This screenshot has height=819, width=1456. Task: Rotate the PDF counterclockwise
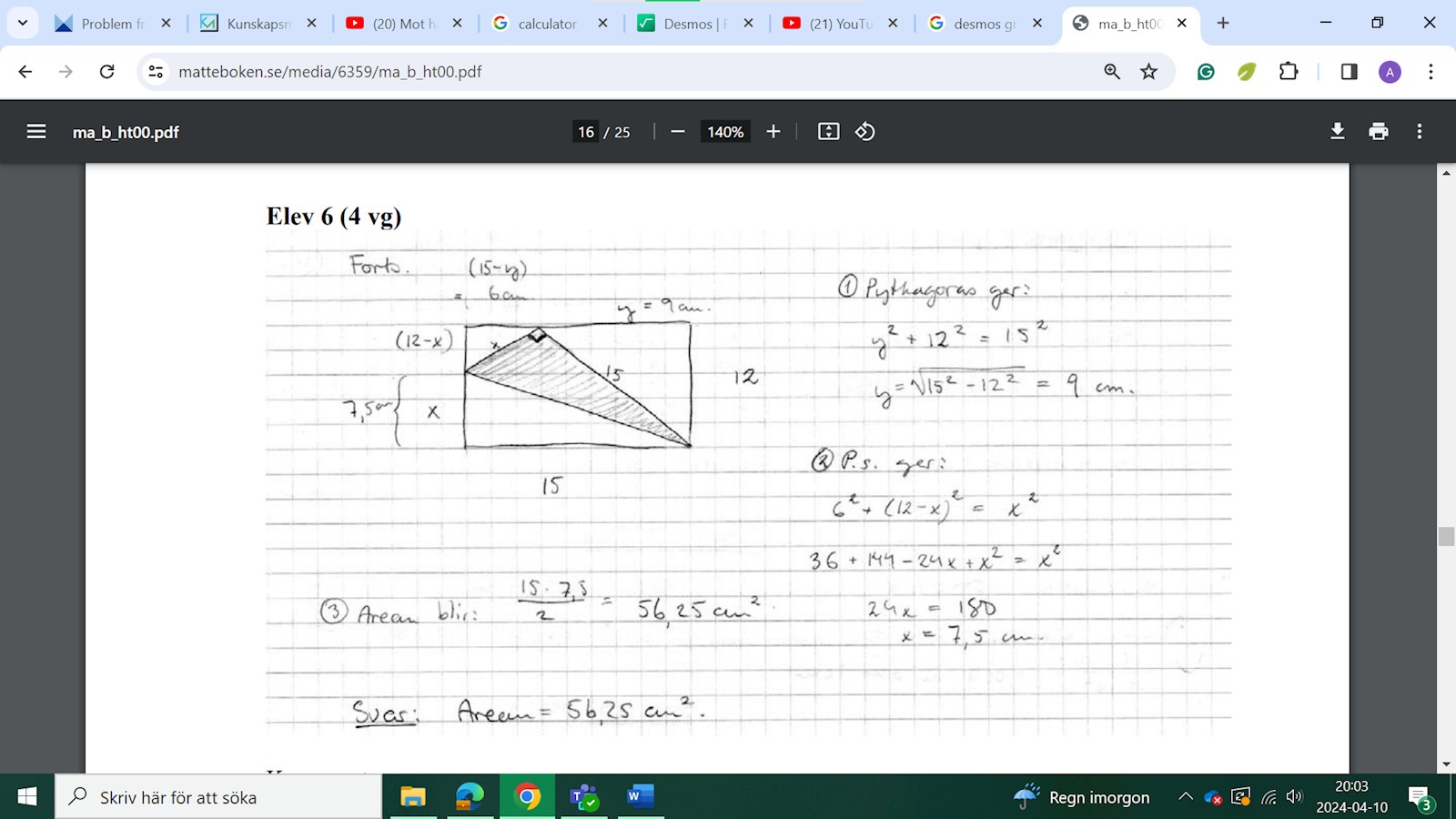point(864,132)
